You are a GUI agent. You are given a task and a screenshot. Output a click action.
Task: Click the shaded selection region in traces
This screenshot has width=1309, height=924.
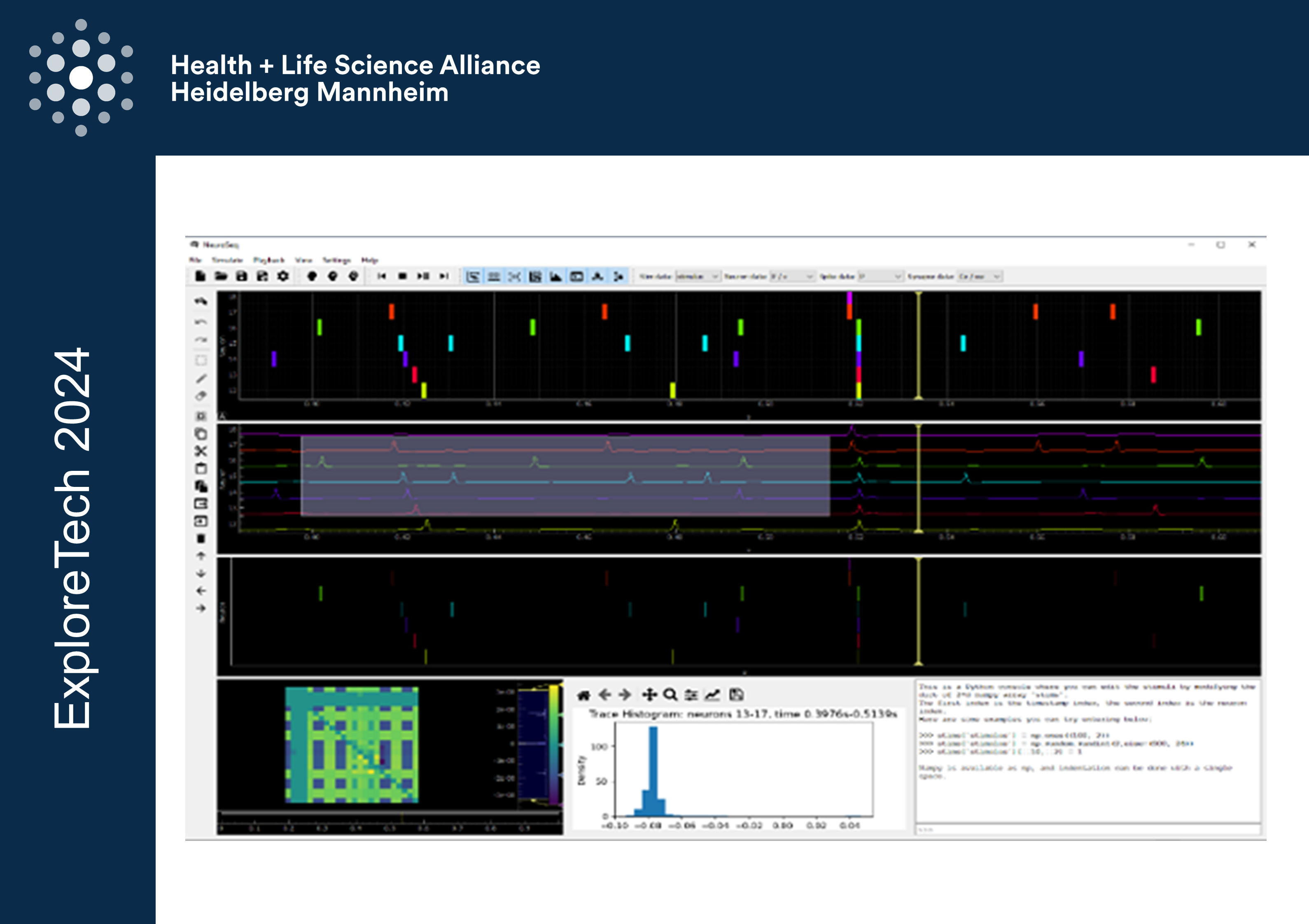(565, 476)
